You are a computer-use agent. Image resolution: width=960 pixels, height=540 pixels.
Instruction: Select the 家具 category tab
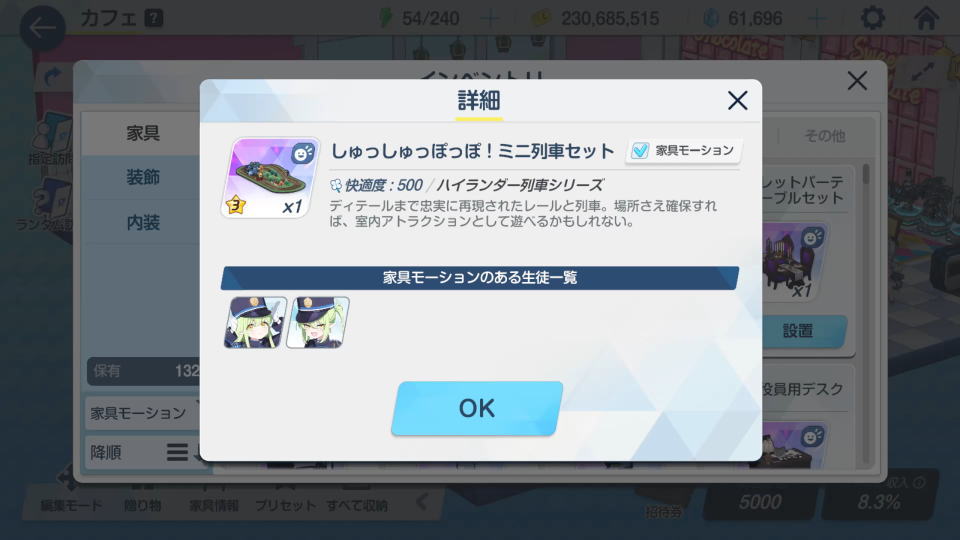pyautogui.click(x=143, y=133)
